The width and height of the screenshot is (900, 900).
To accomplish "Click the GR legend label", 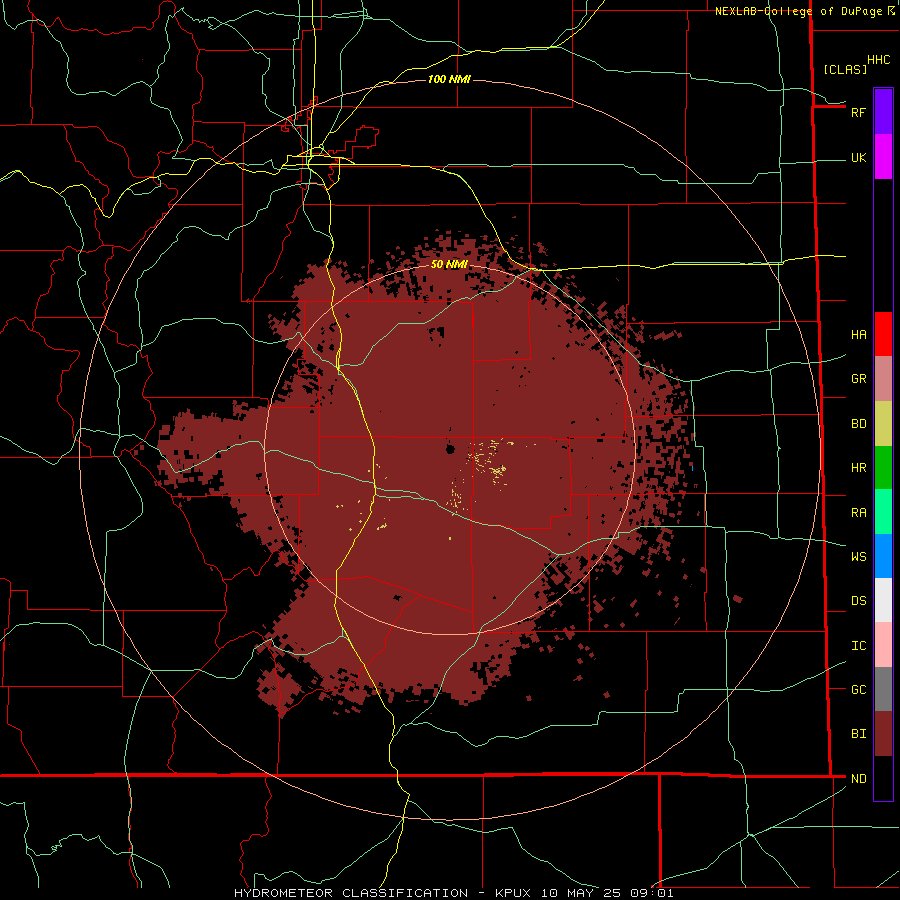I will [858, 379].
